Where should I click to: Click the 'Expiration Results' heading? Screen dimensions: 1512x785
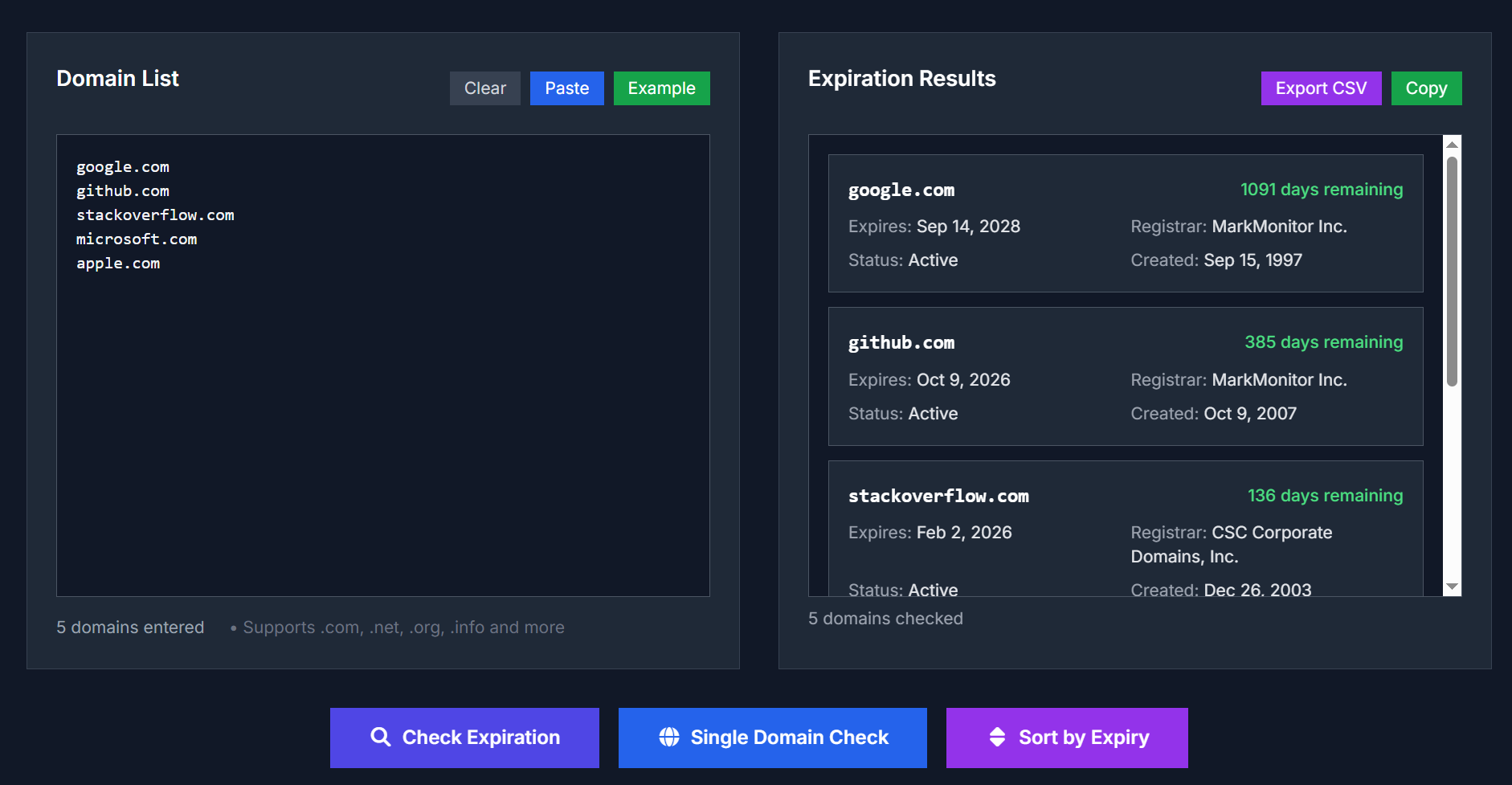tap(901, 79)
